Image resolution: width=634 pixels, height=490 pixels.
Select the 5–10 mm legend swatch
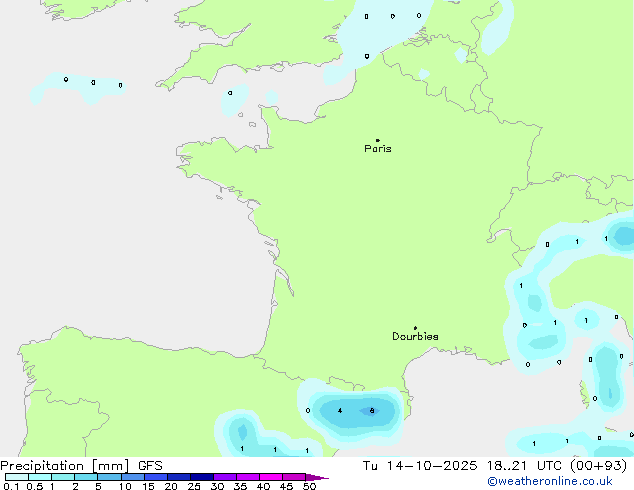click(x=109, y=477)
